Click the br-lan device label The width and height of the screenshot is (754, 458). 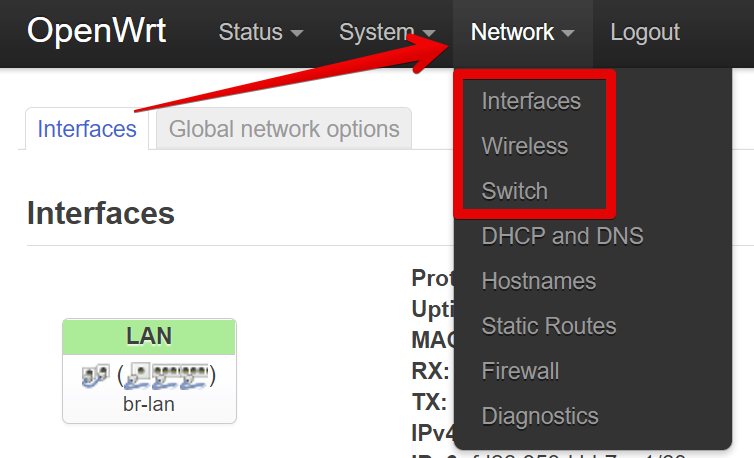tap(149, 404)
